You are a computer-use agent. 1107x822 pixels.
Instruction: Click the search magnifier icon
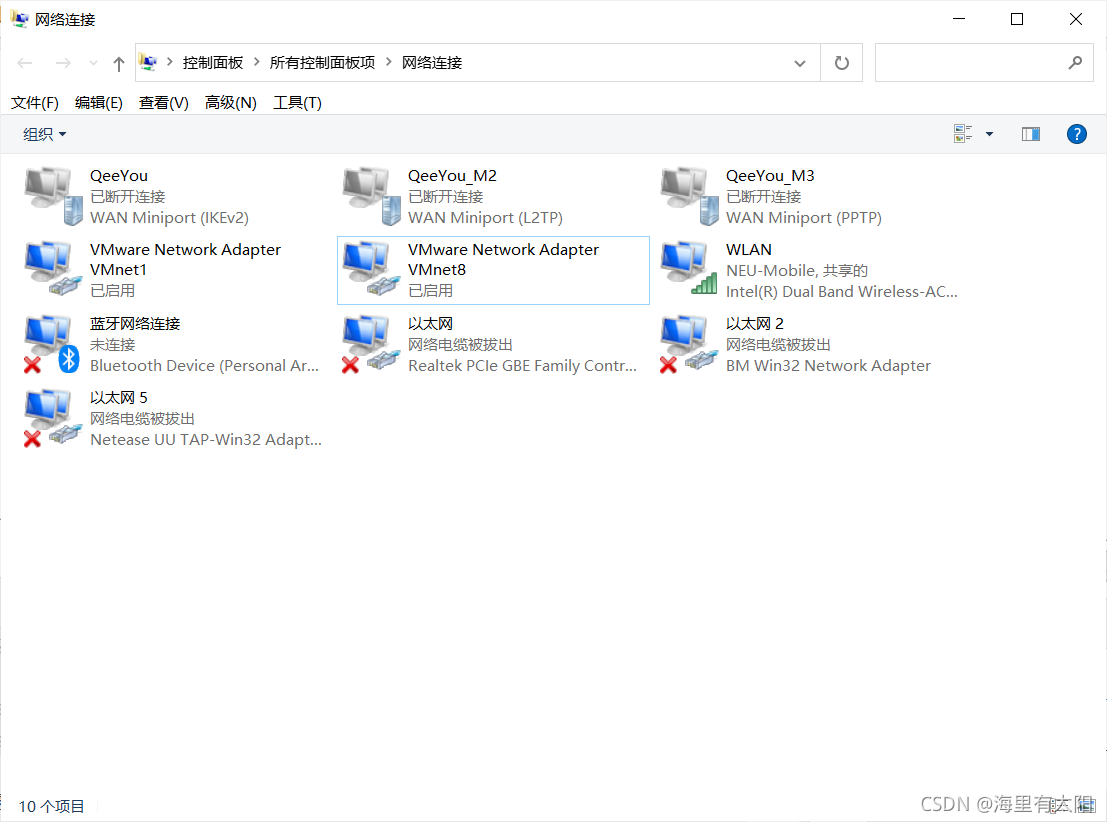click(x=1075, y=63)
